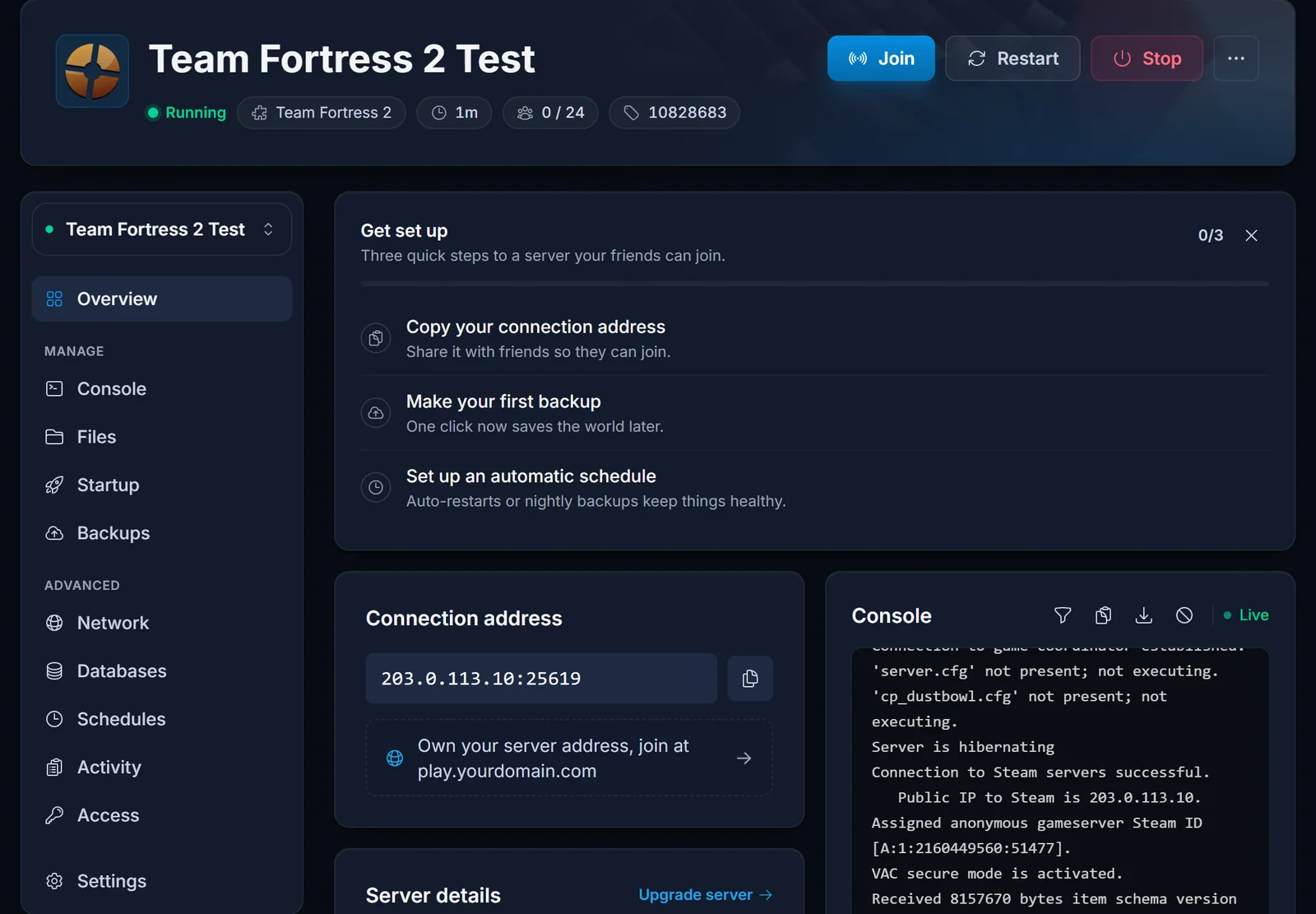Open Databases in the sidebar

[162, 670]
